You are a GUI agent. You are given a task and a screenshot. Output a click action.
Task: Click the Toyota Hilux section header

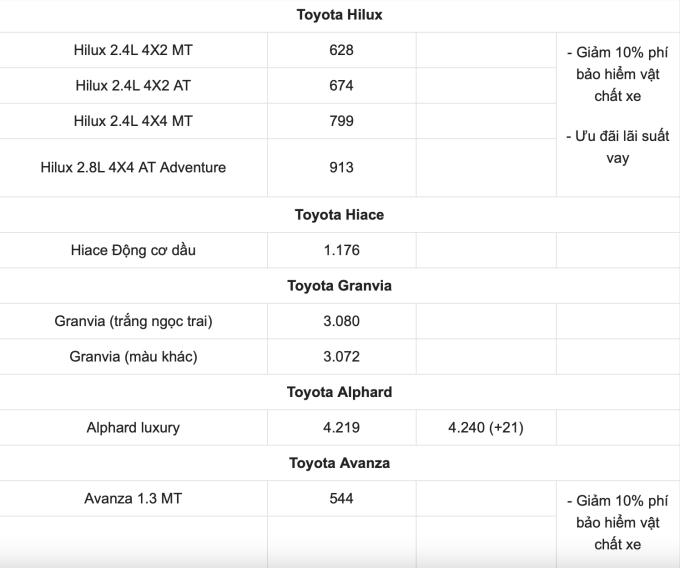(339, 15)
